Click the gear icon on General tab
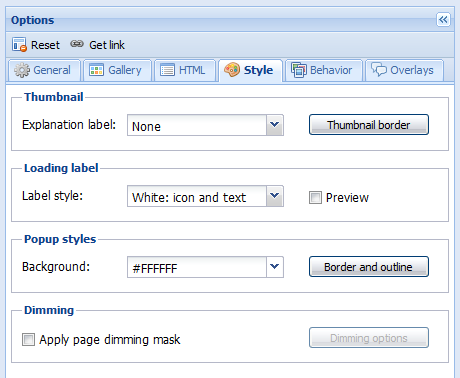Screen dimensions: 460x378 22,70
